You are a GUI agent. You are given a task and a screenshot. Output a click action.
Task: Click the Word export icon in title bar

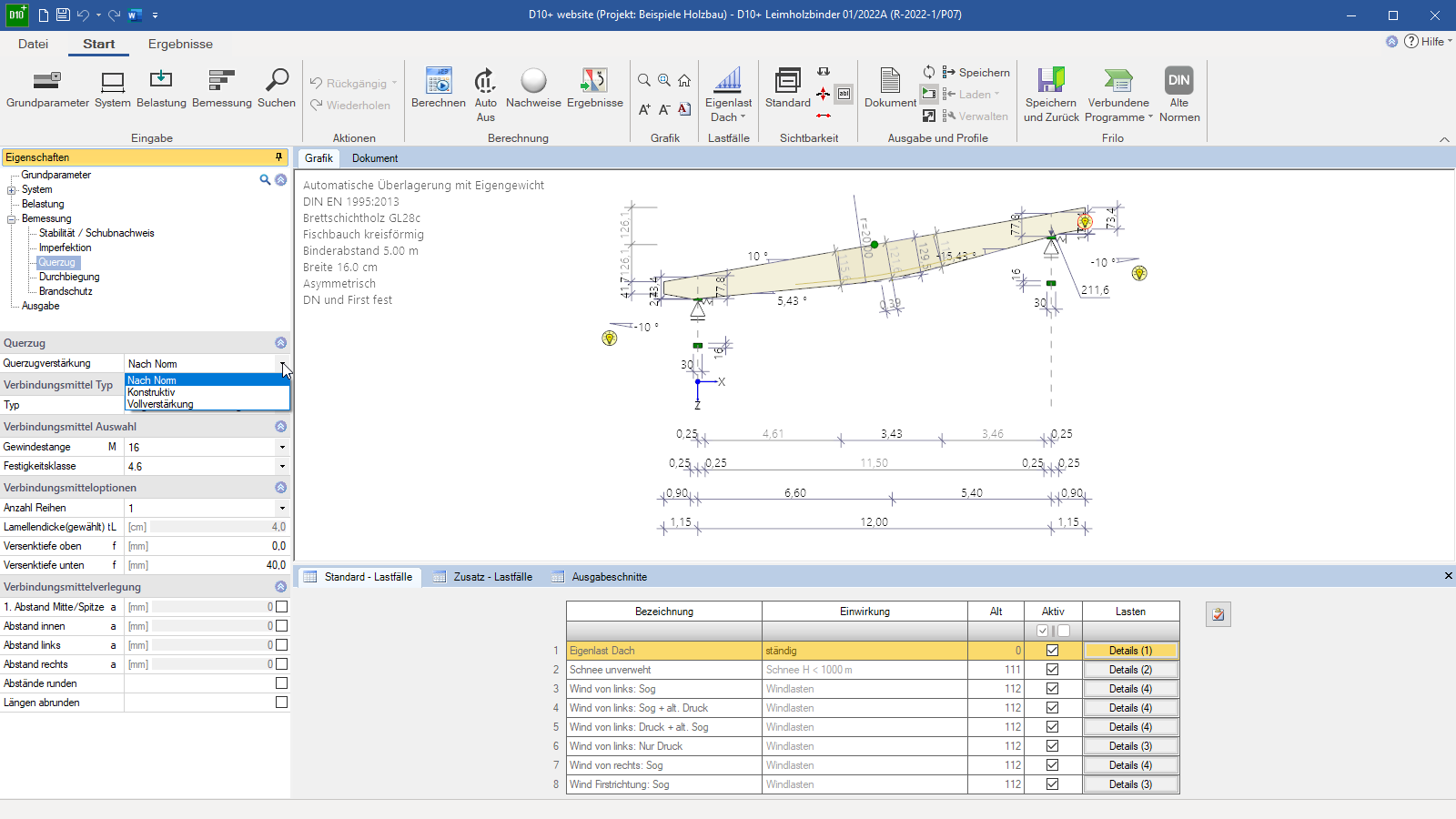136,15
